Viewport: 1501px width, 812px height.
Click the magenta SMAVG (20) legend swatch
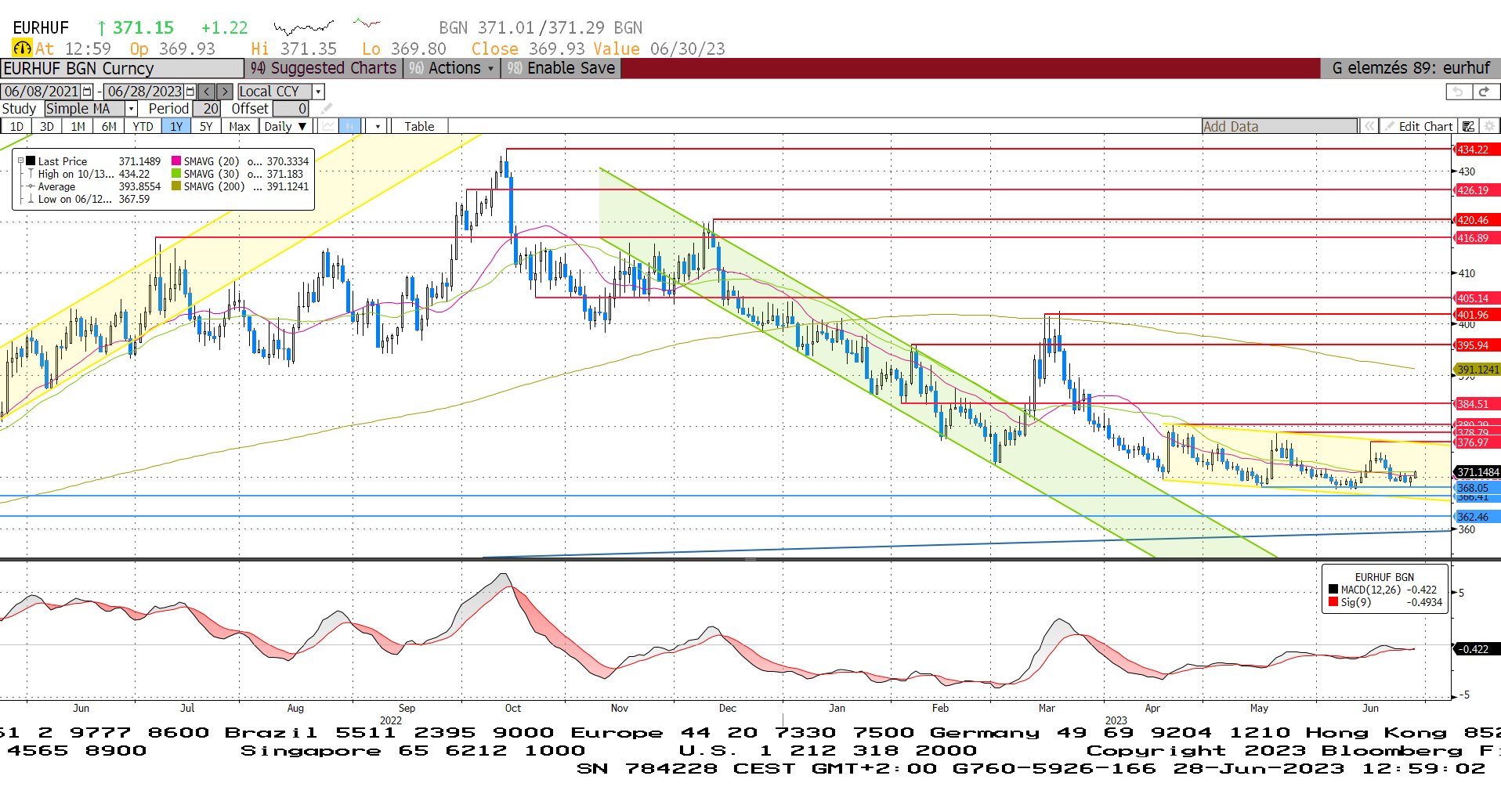point(176,161)
